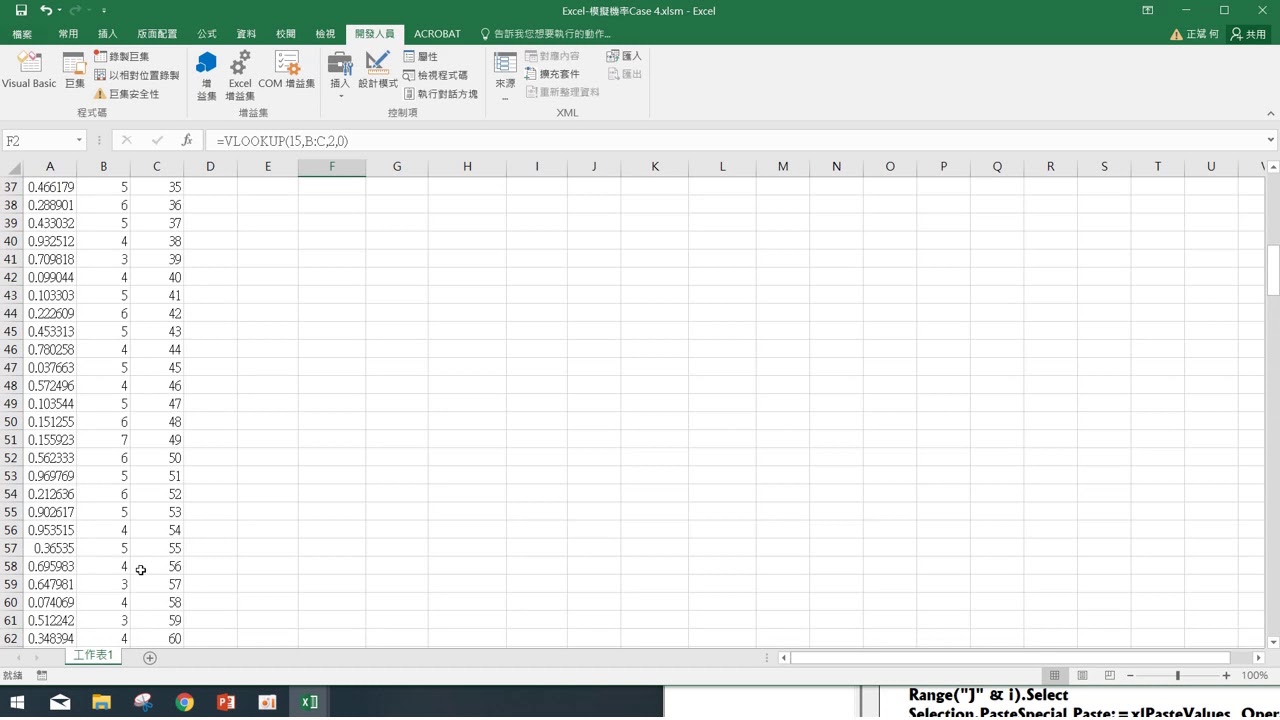Screen dimensions: 1280x720
Task: Open control 屬性 properties
Action: (x=421, y=57)
